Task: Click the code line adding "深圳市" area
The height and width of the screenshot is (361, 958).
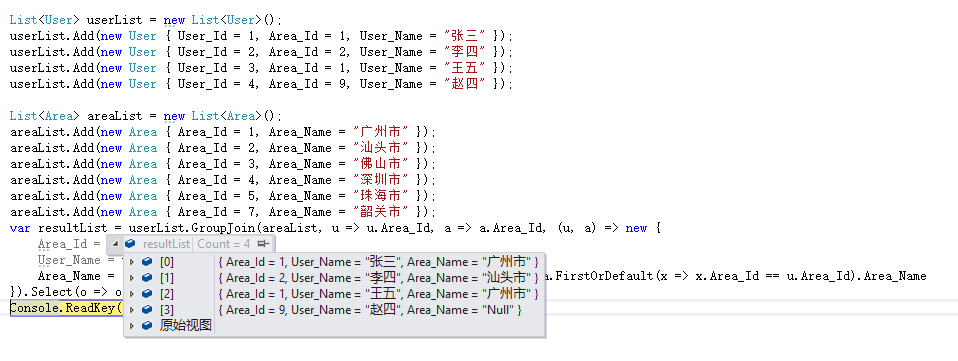Action: pos(223,180)
